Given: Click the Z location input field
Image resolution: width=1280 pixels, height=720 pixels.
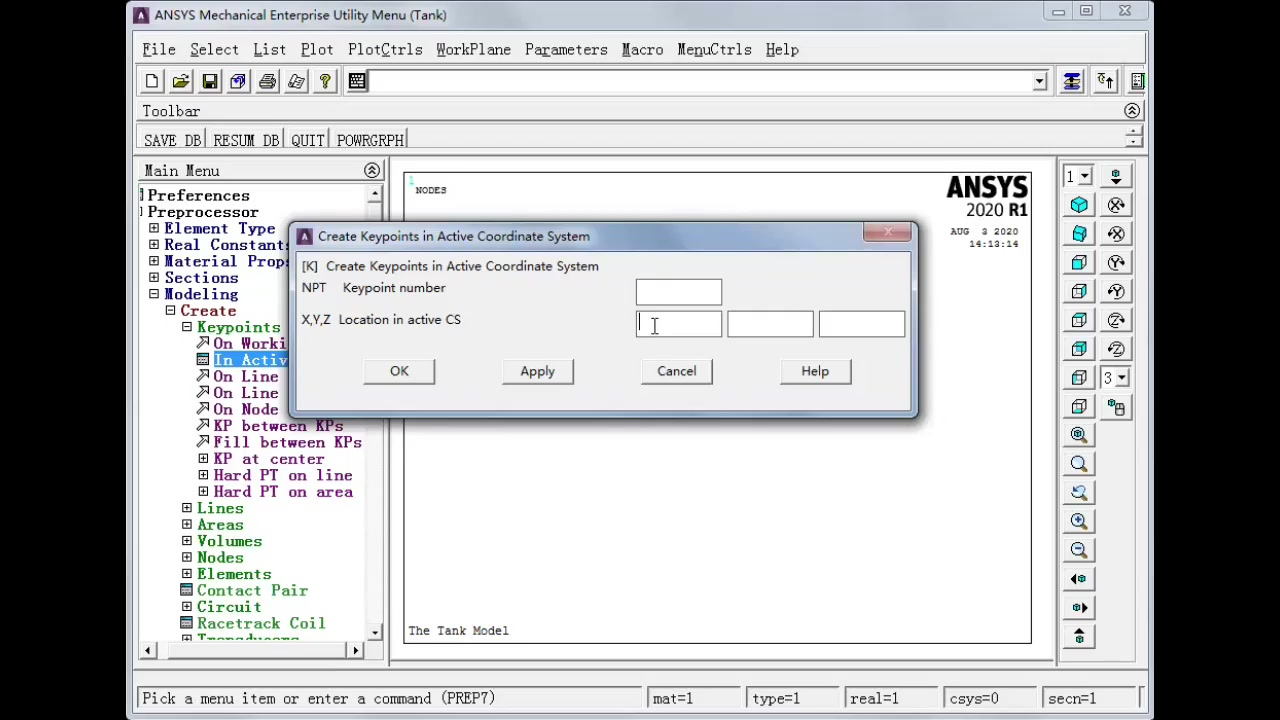Looking at the screenshot, I should [862, 324].
